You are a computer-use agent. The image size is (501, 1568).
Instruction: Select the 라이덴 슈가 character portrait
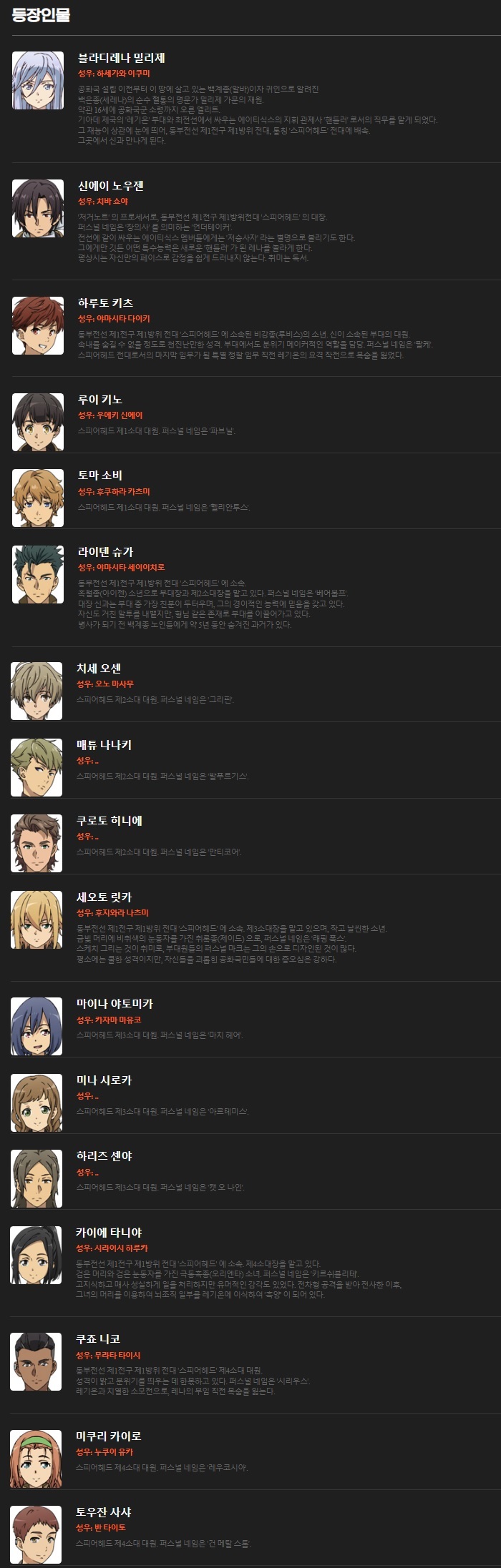tap(38, 574)
